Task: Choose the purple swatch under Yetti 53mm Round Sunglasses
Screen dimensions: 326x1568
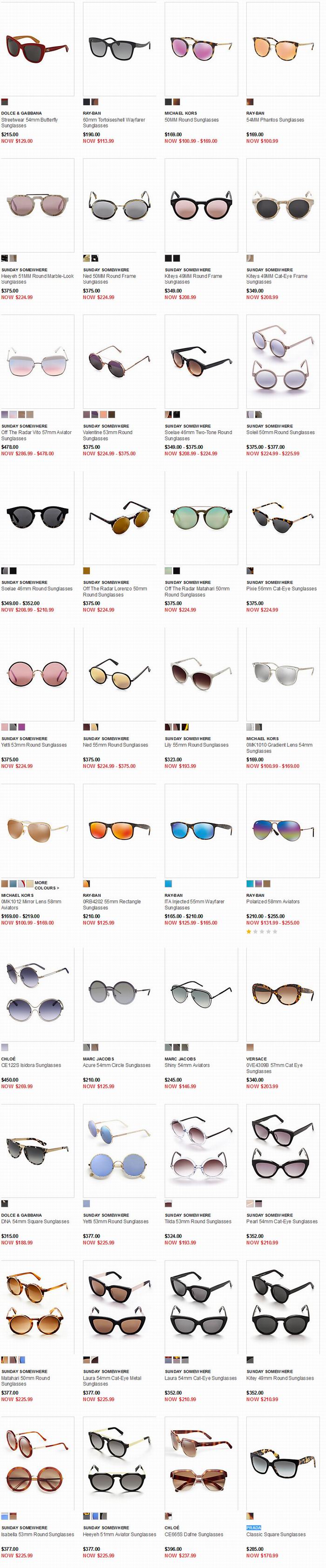Action: coord(22,727)
